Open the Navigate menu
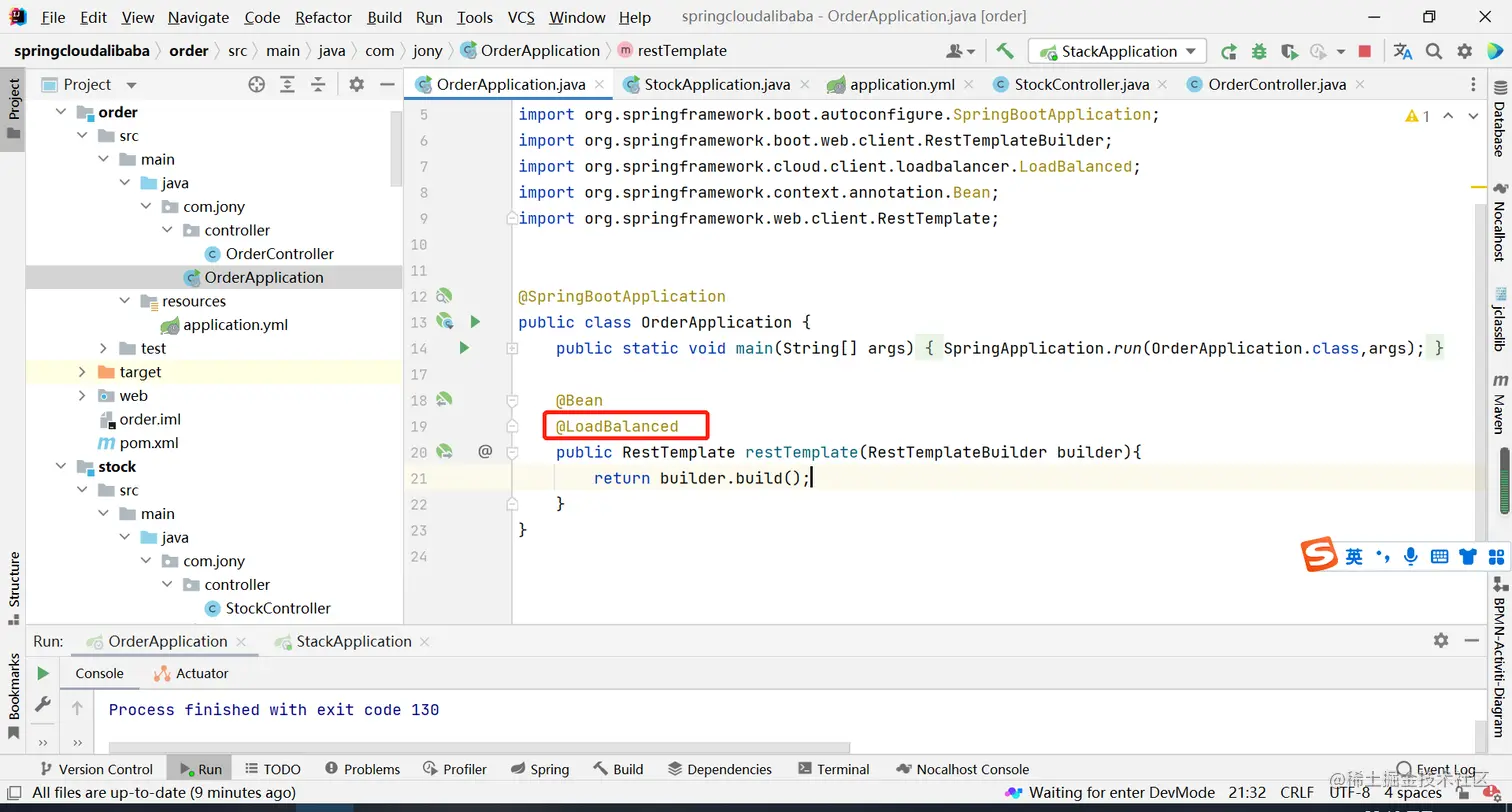Viewport: 1512px width, 812px height. (x=198, y=17)
